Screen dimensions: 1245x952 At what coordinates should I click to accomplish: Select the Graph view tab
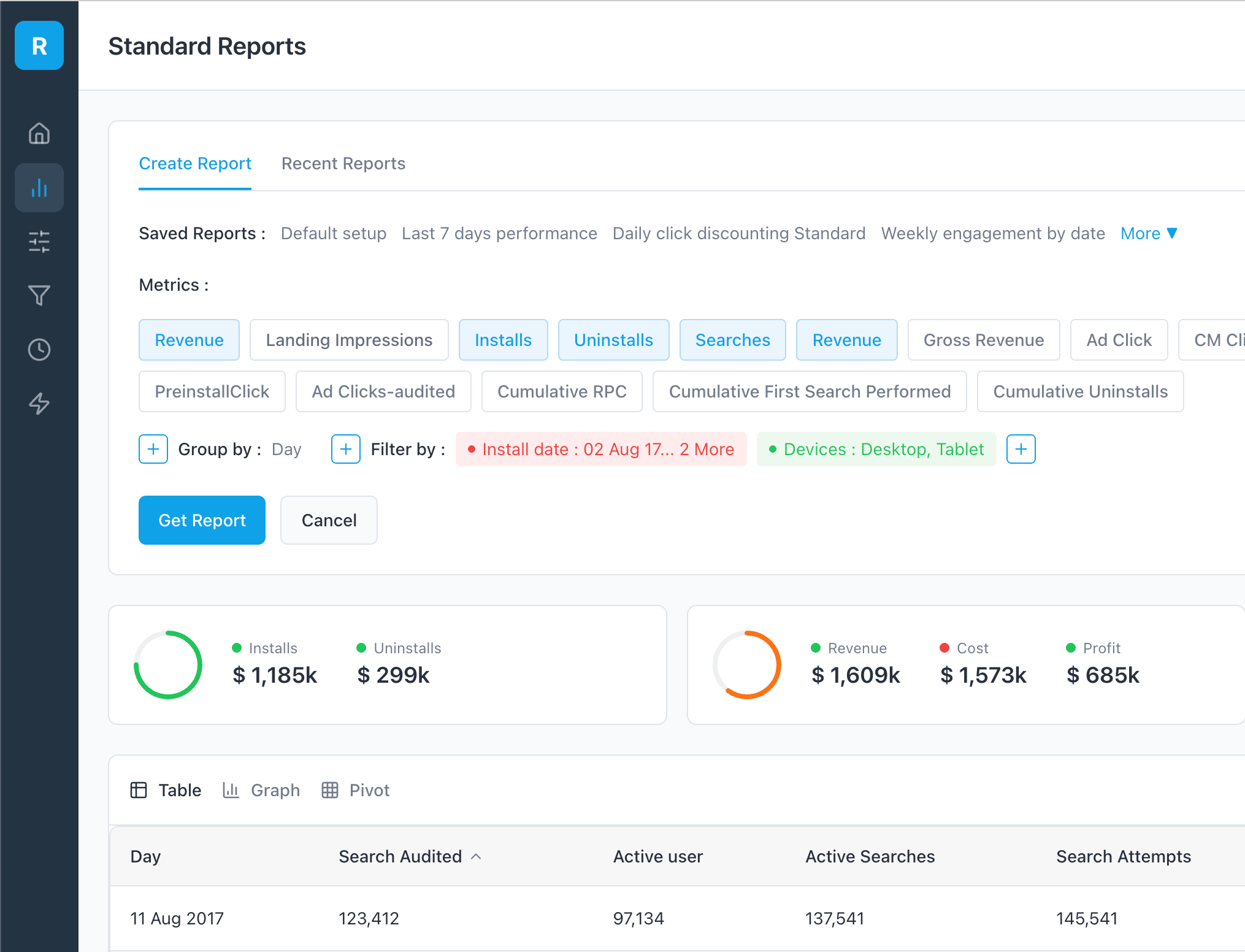click(x=261, y=790)
